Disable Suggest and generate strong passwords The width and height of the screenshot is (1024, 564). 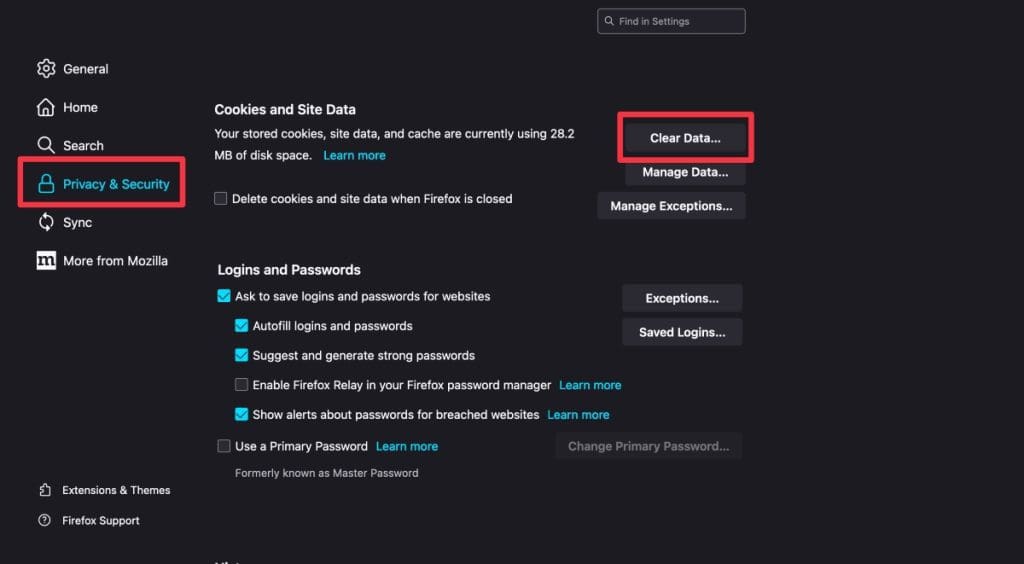242,355
